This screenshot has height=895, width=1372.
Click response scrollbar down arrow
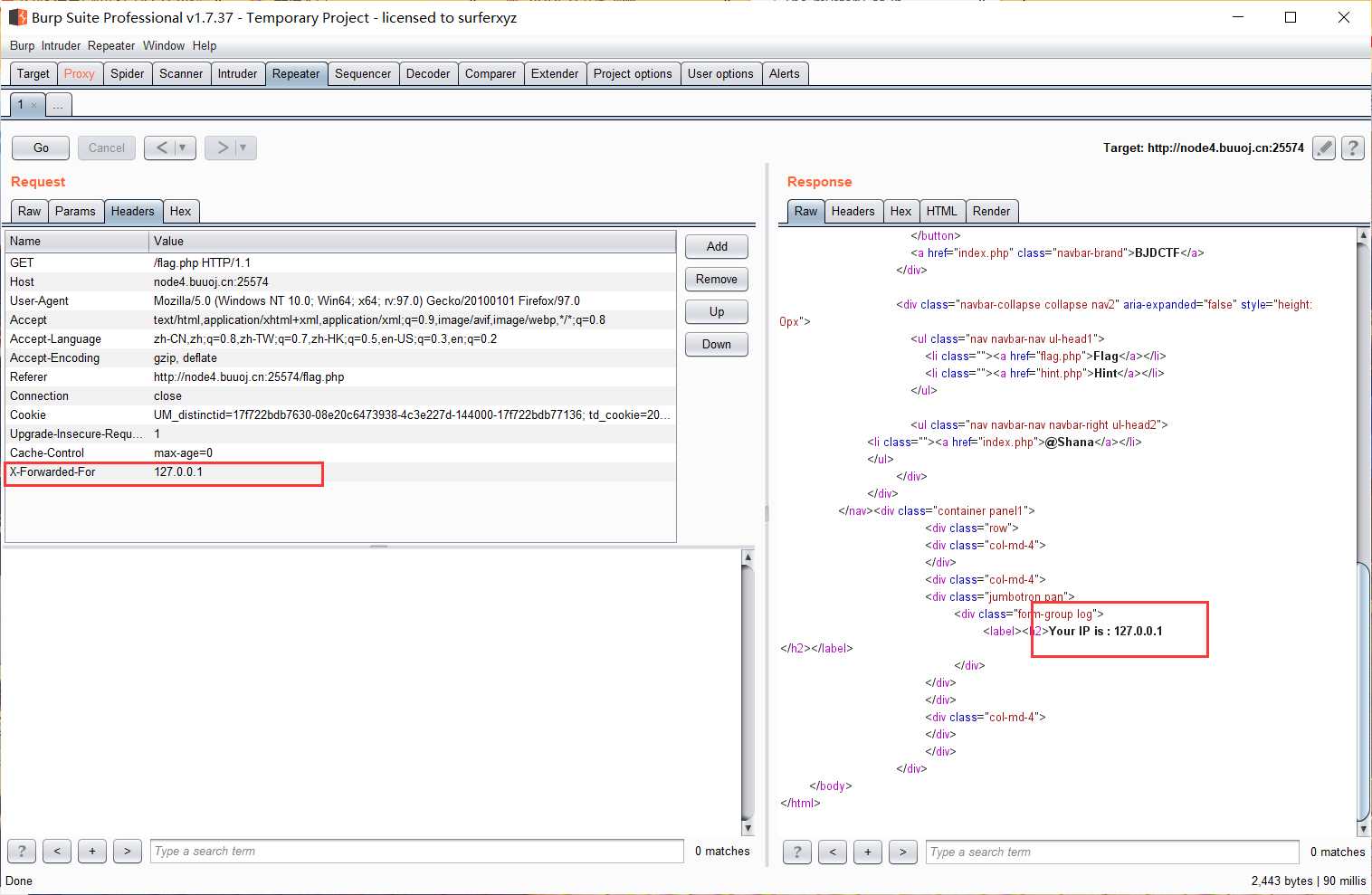[1363, 829]
